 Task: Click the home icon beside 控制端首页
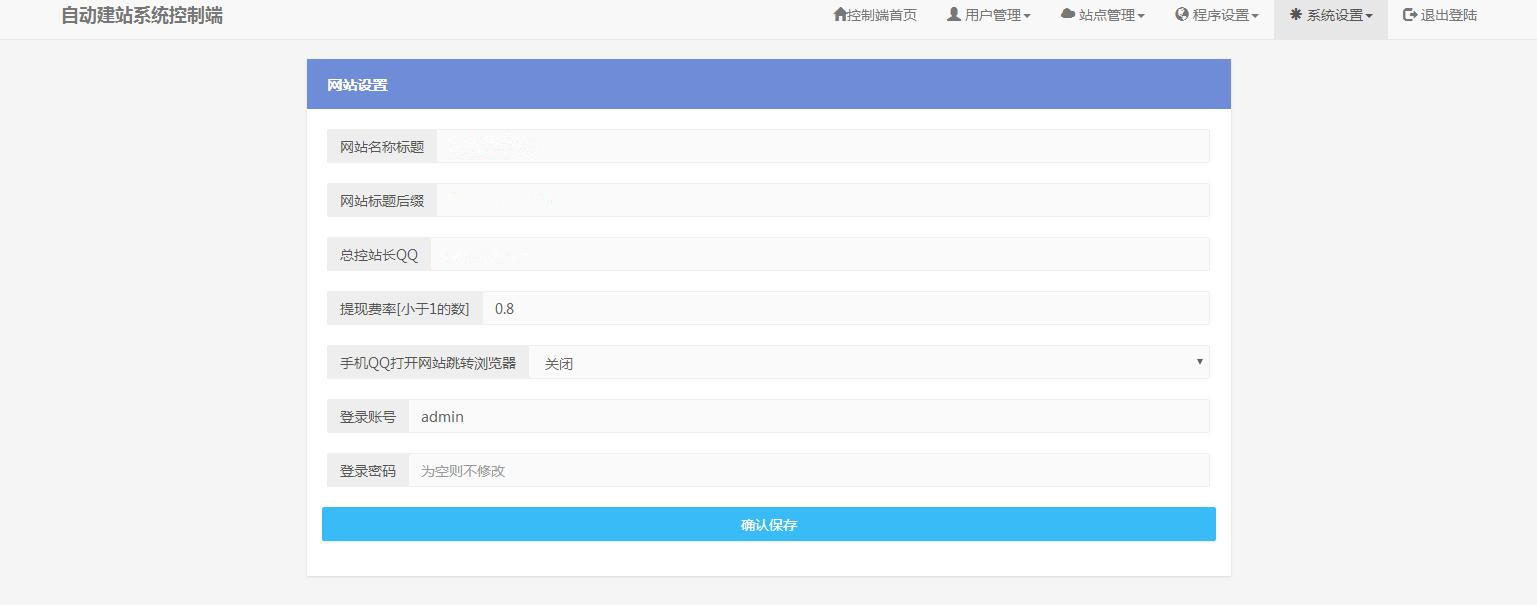point(840,15)
